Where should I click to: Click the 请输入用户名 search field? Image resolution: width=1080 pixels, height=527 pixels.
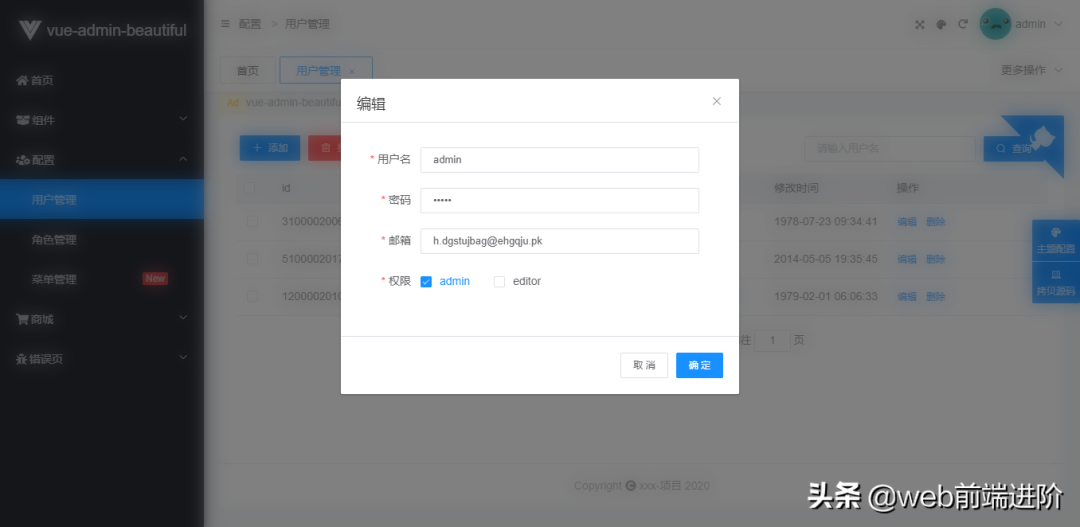[890, 149]
